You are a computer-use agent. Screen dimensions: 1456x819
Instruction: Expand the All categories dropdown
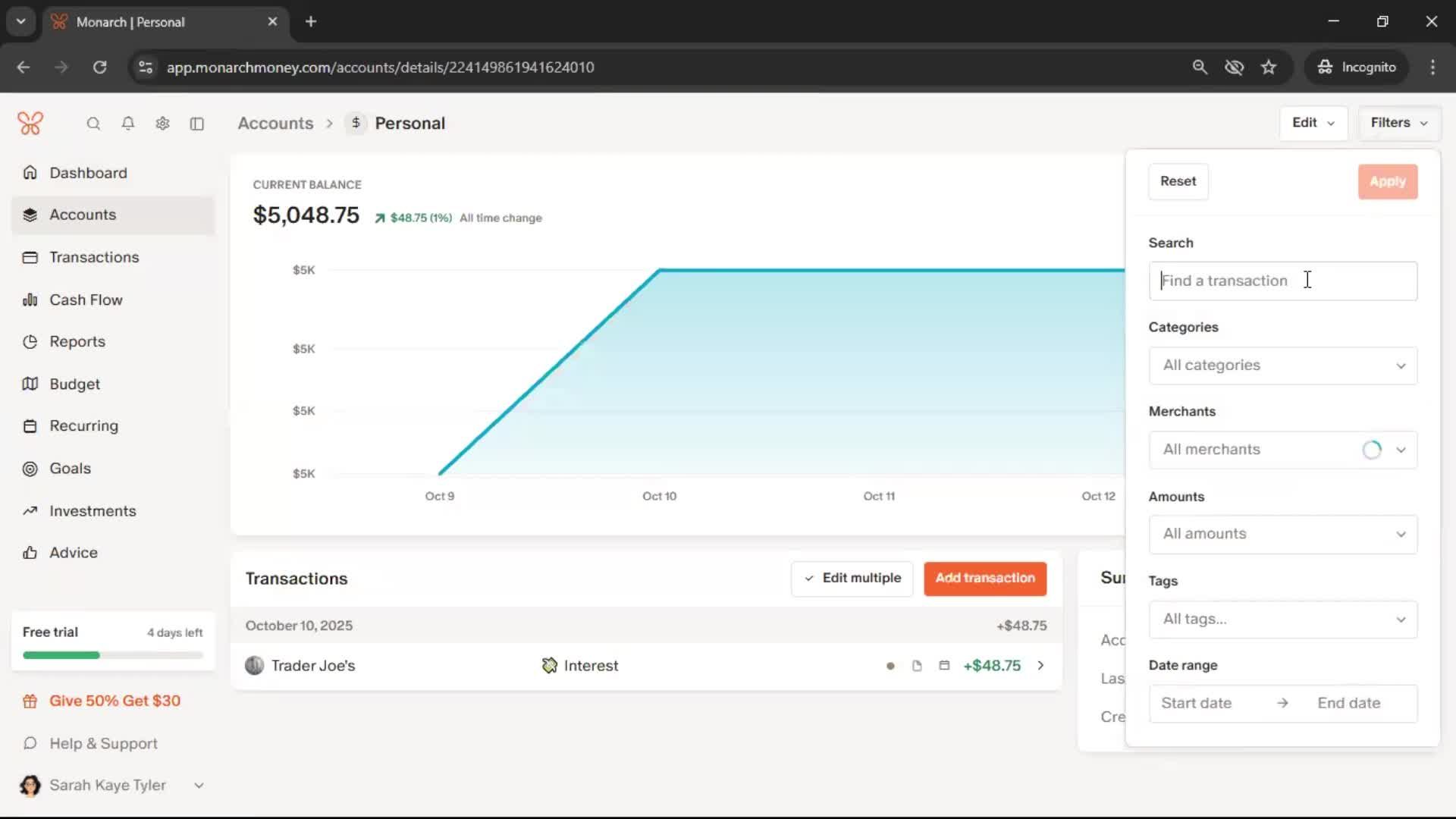tap(1282, 366)
